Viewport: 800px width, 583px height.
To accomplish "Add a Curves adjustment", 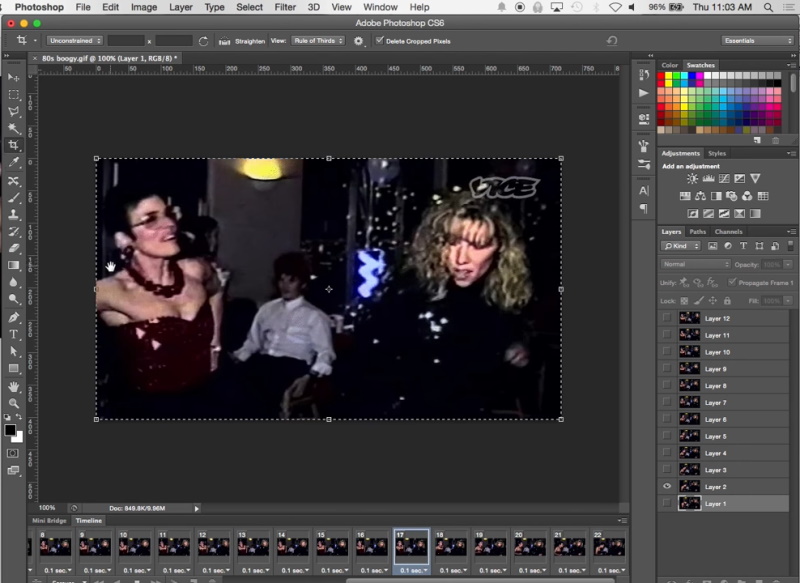I will [725, 177].
